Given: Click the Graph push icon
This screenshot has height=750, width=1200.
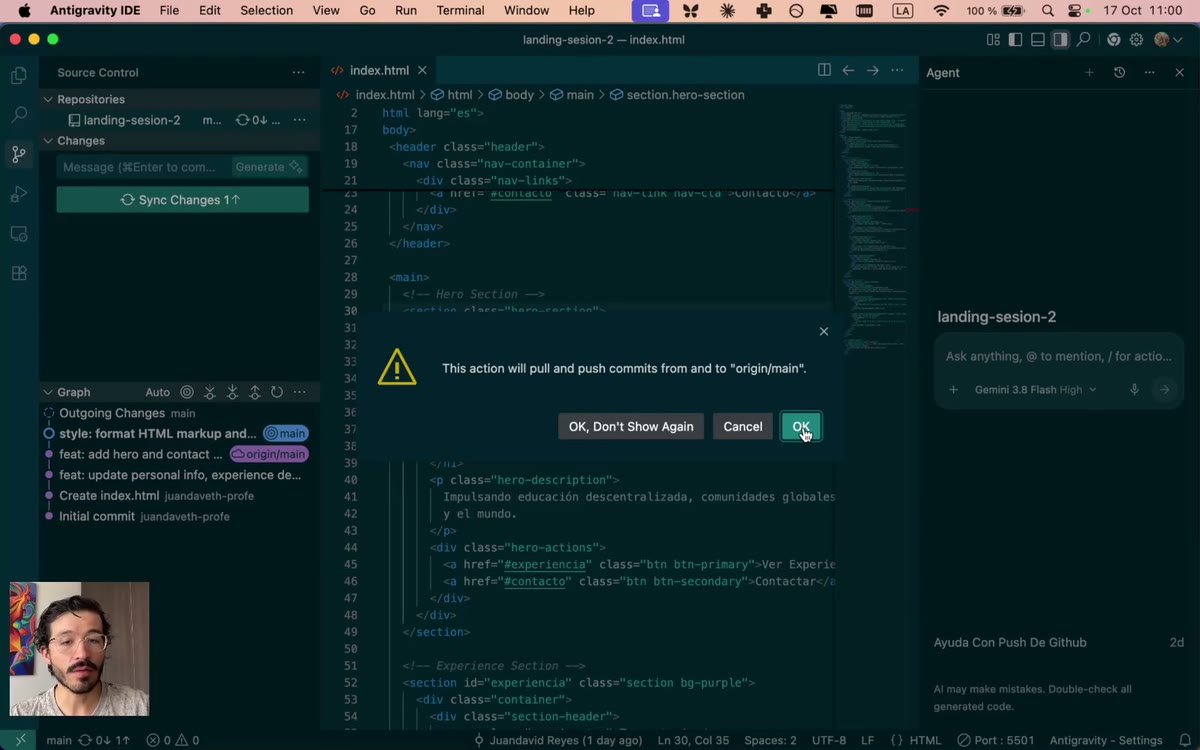Looking at the screenshot, I should point(254,392).
